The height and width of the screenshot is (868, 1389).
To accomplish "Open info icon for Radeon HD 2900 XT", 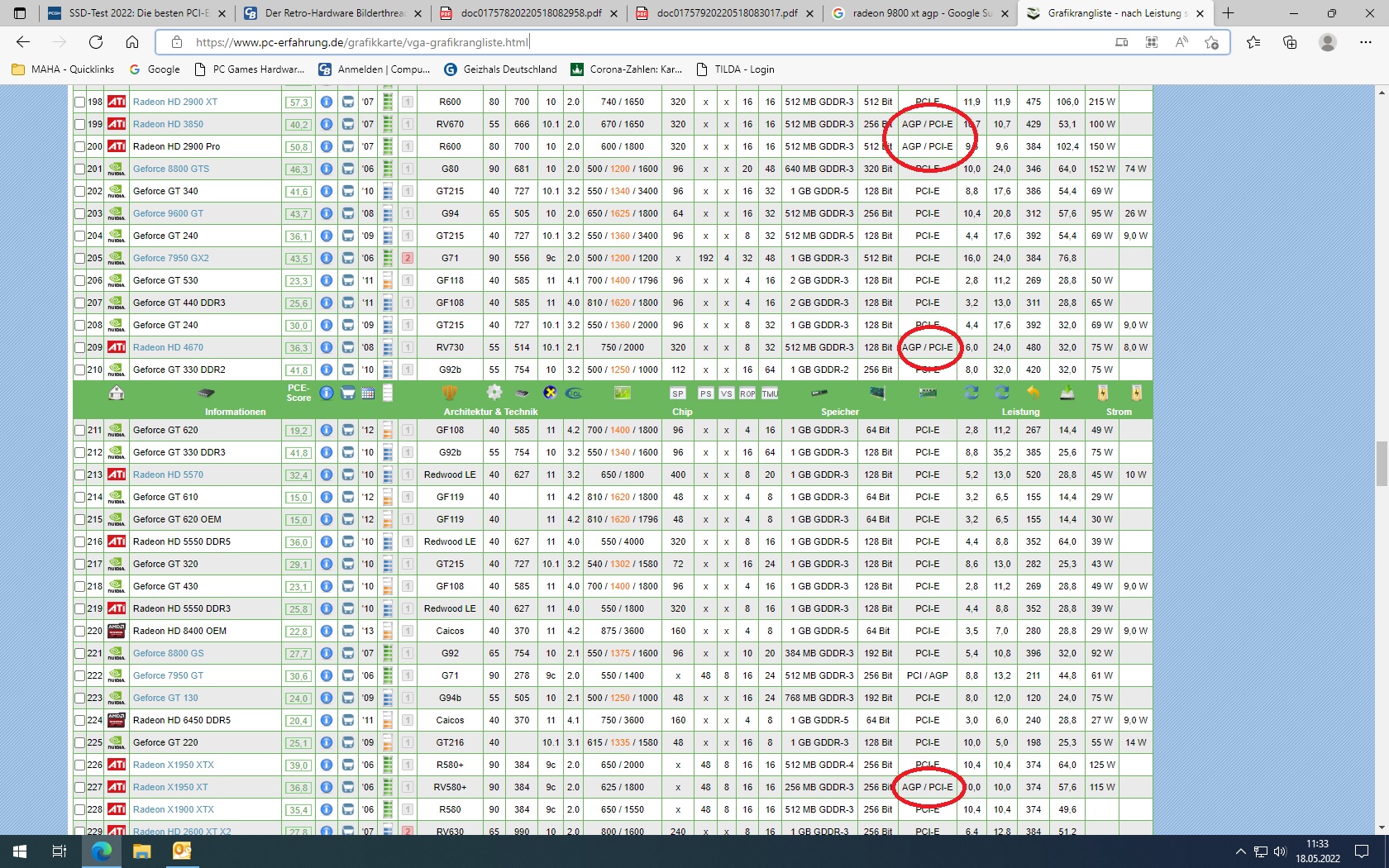I will pos(327,102).
